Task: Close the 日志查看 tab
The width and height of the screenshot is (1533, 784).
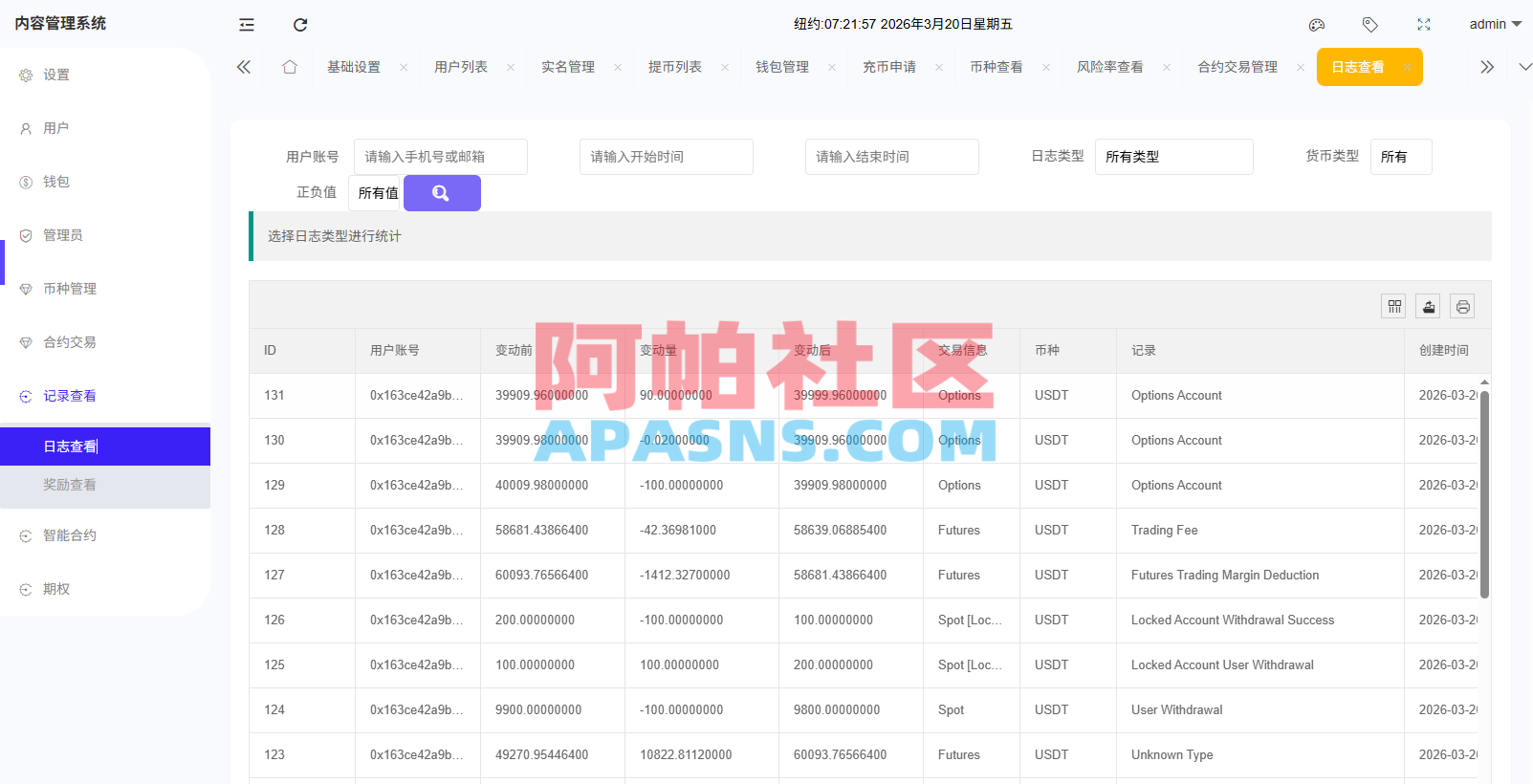Action: (x=1406, y=67)
